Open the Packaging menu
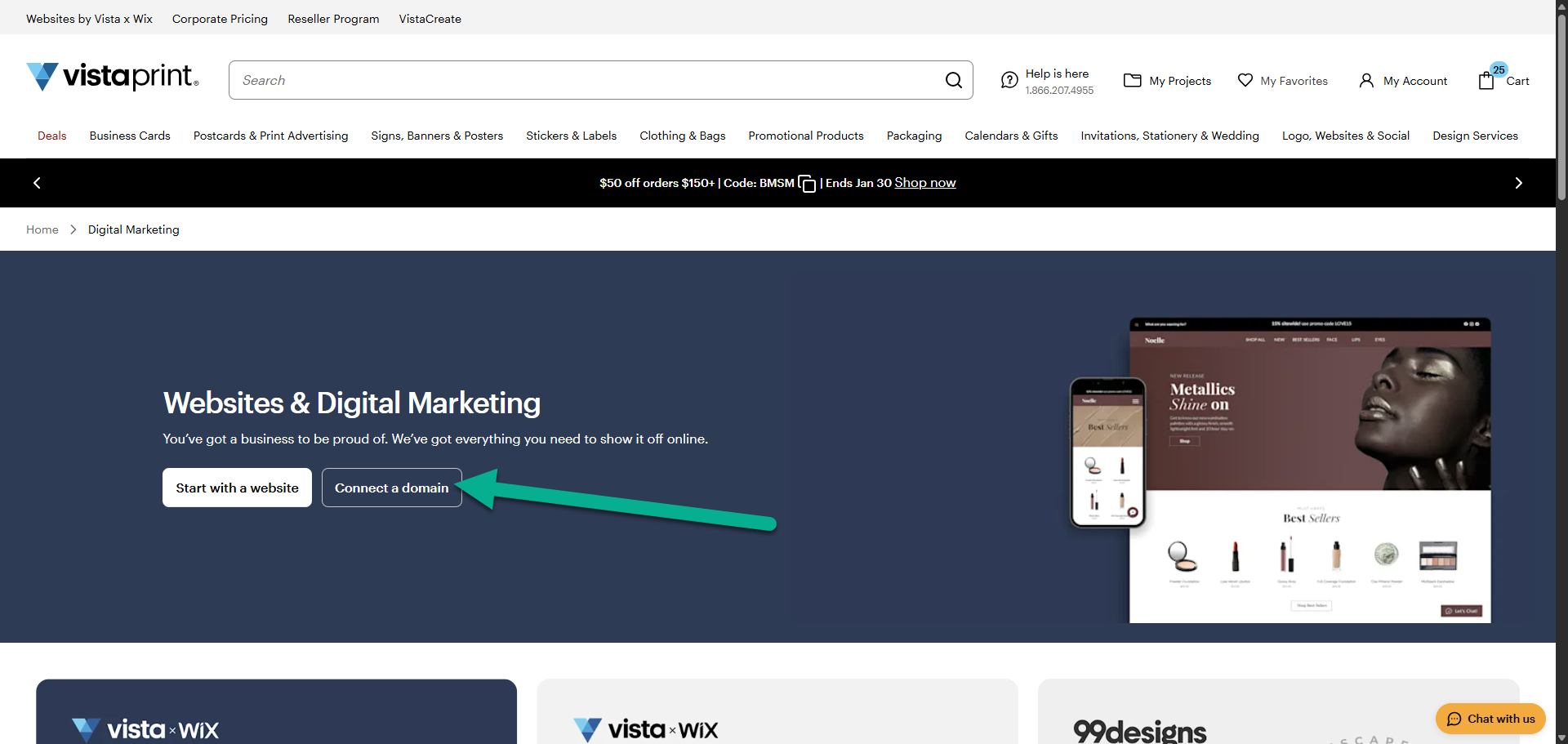Screen dimensions: 1568x744 pos(914,136)
